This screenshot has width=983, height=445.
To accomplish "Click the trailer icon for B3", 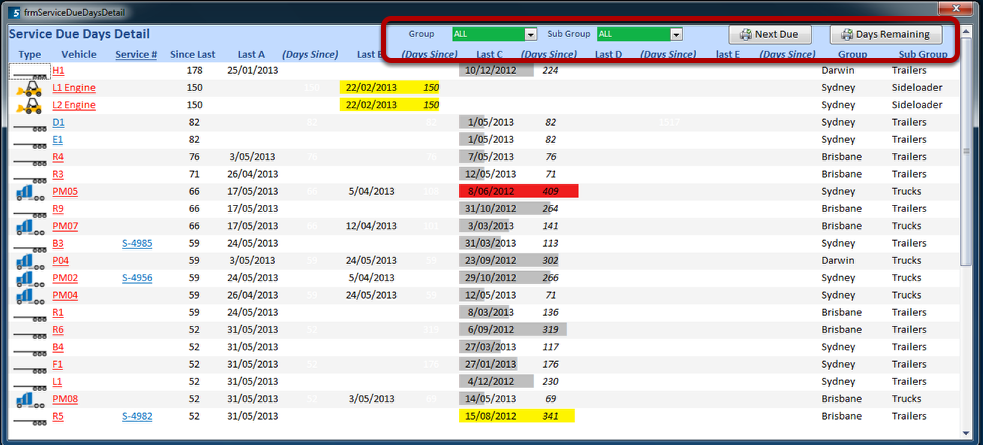I will coord(30,248).
